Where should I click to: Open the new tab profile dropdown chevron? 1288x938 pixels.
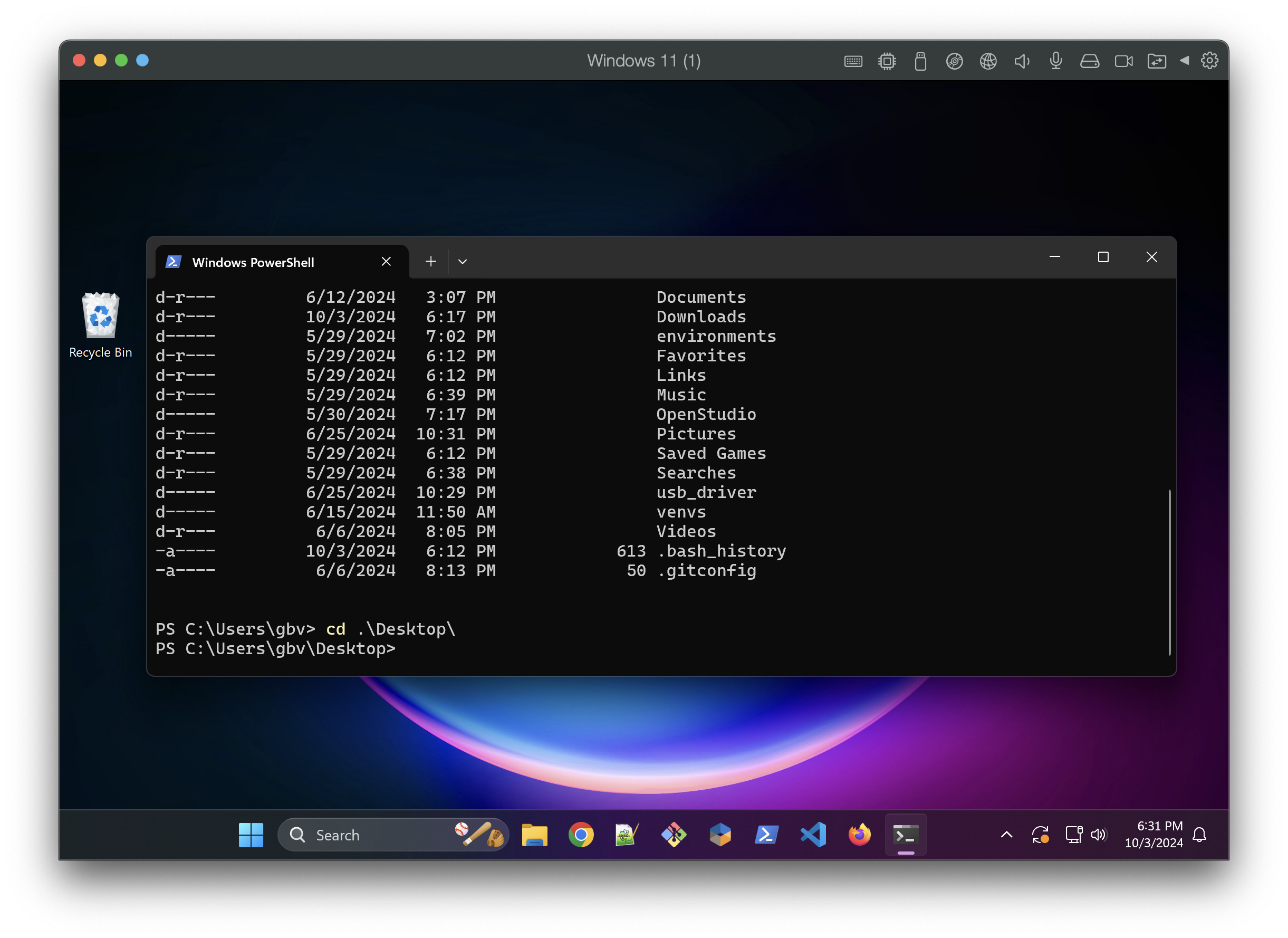pos(462,261)
